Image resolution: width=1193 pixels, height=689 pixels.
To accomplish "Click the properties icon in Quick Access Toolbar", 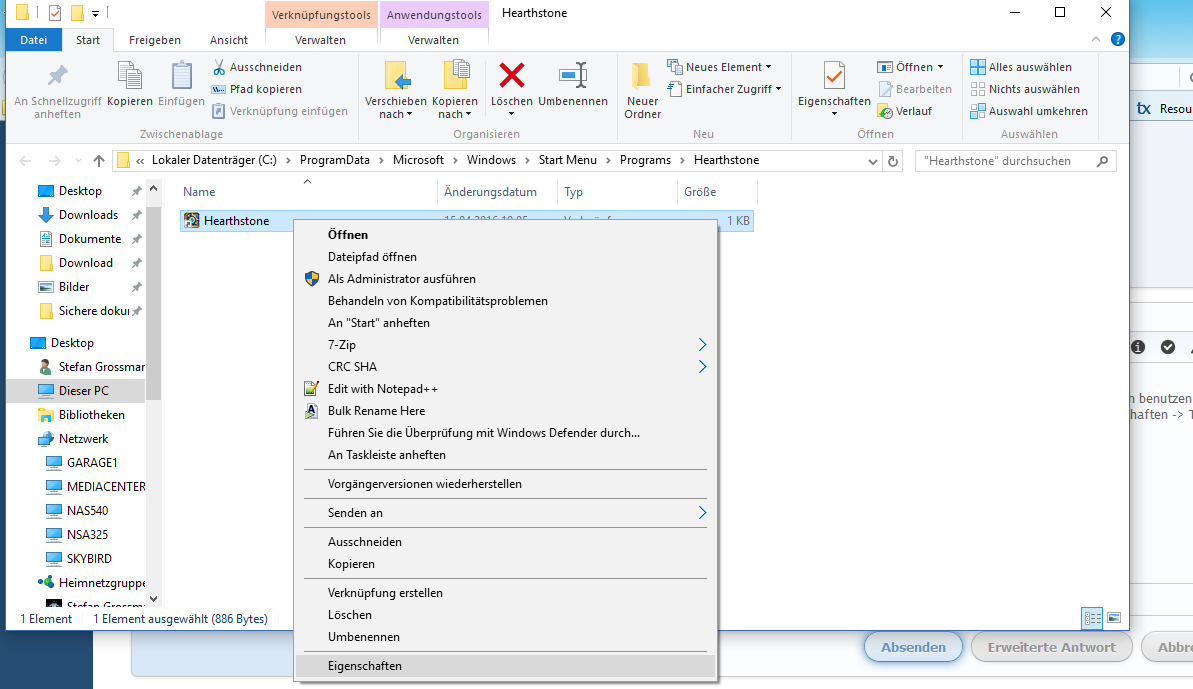I will (55, 13).
